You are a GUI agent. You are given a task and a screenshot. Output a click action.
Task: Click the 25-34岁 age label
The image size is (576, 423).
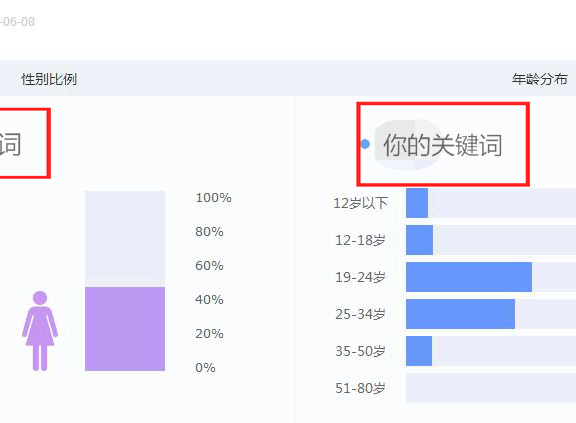click(x=360, y=314)
